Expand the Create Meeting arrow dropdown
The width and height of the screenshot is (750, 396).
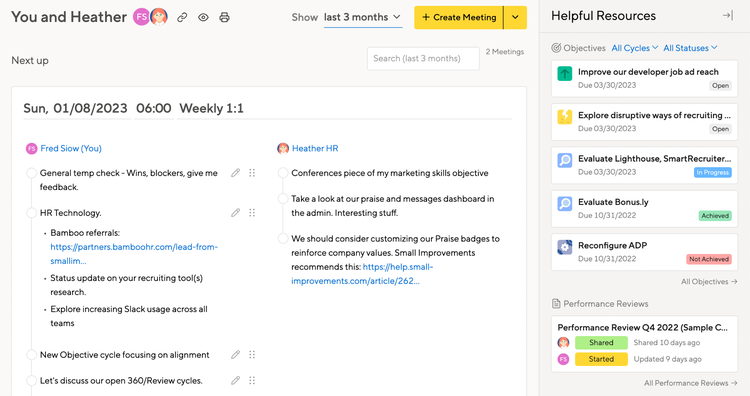tap(515, 18)
